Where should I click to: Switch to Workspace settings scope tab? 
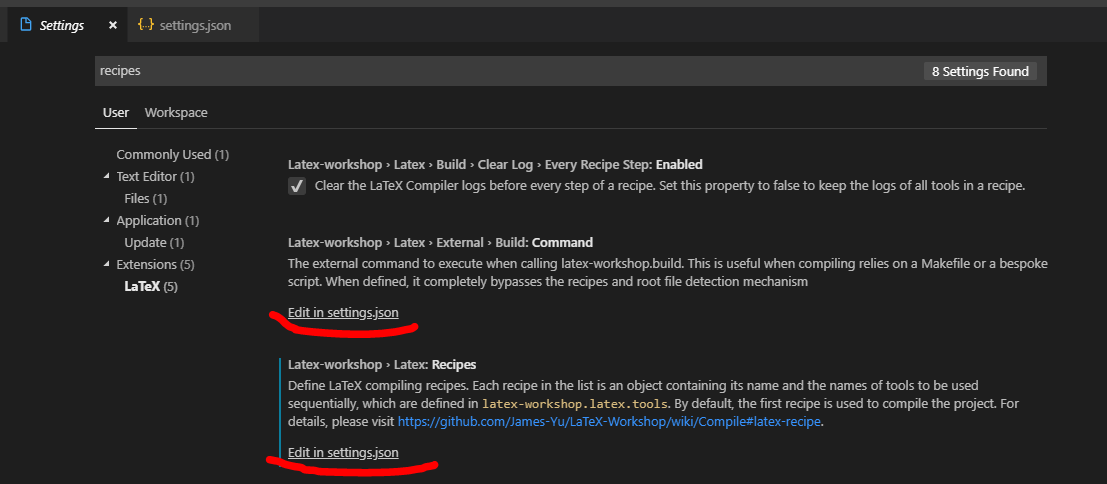(176, 113)
